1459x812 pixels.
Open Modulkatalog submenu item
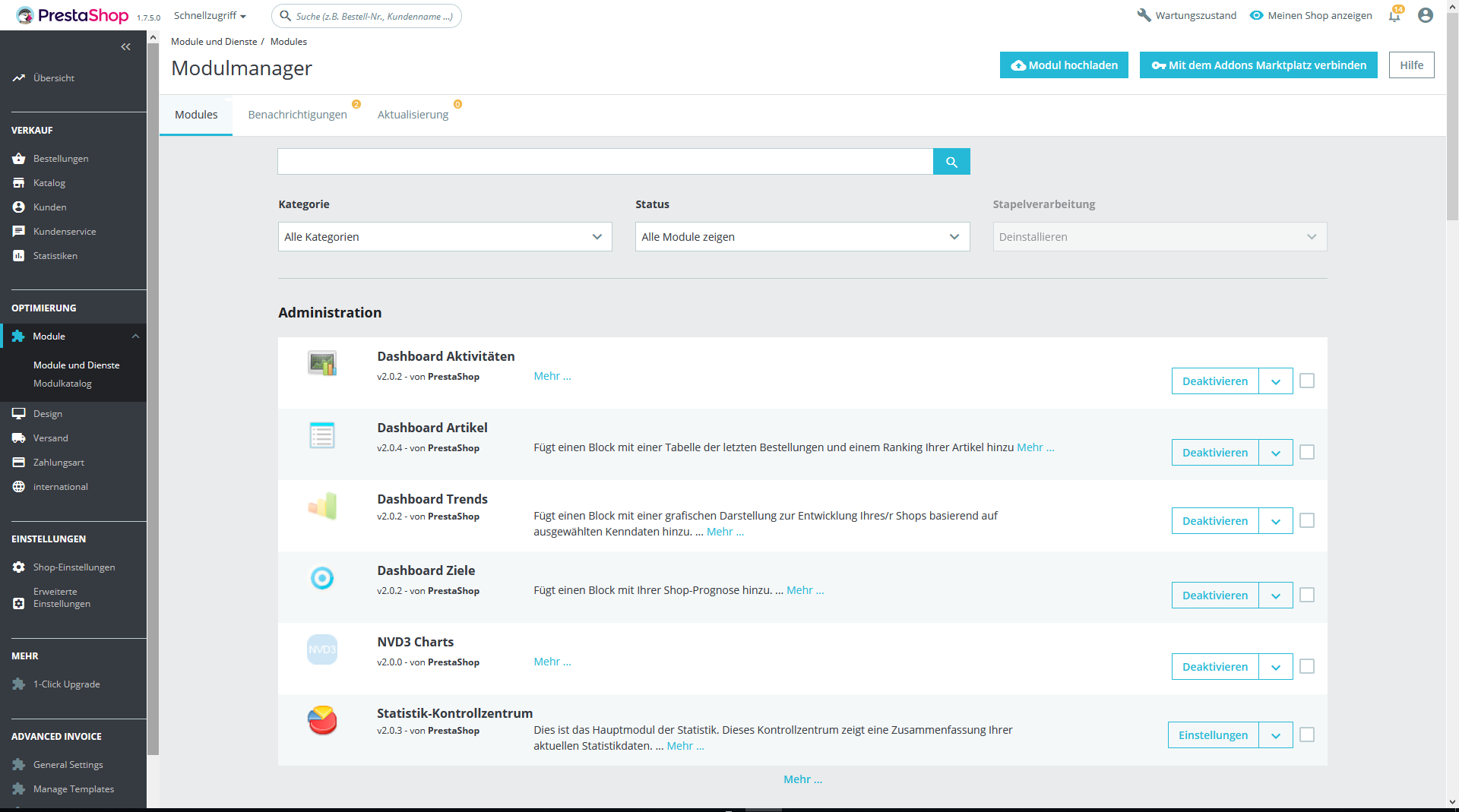[62, 384]
